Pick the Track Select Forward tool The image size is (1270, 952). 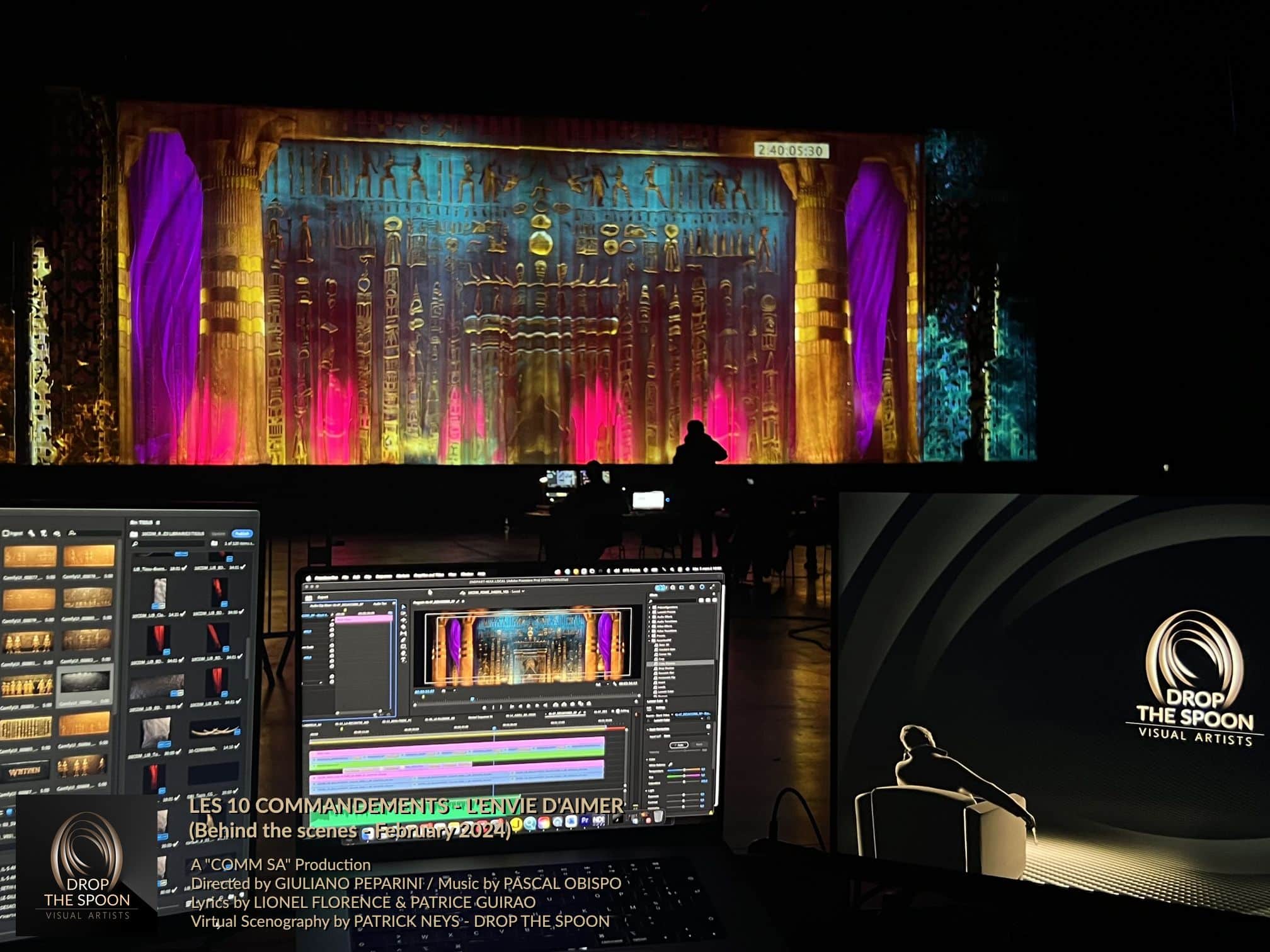point(404,613)
